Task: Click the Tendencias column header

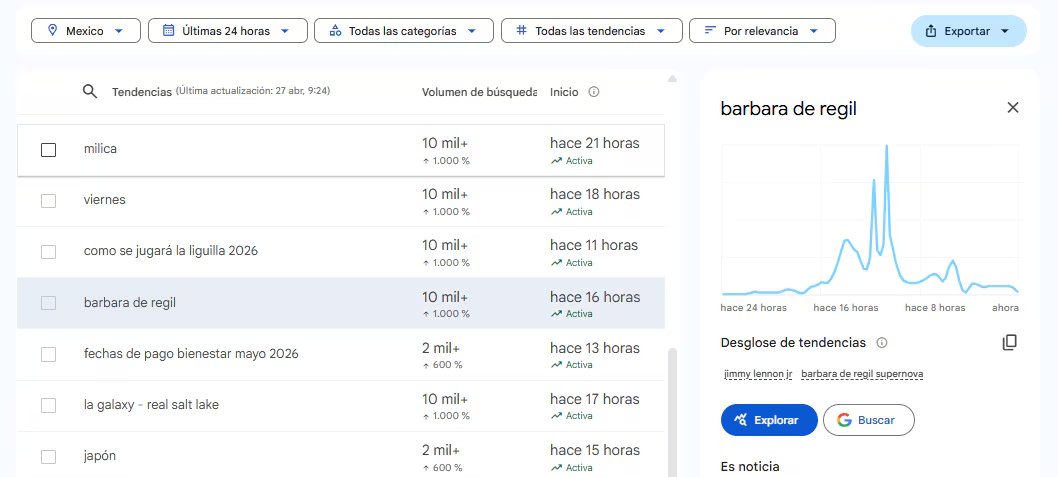Action: (142, 92)
